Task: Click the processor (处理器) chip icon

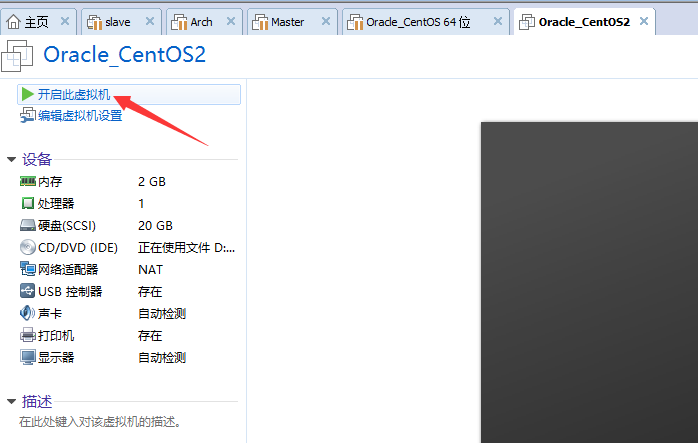Action: click(x=28, y=203)
